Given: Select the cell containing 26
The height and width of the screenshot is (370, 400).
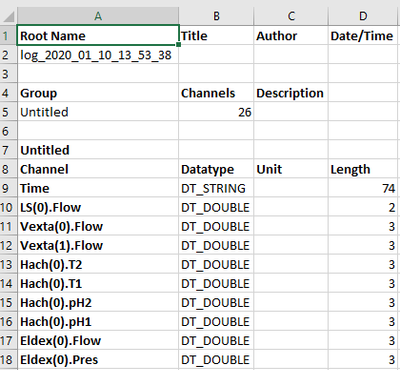Looking at the screenshot, I should tap(216, 112).
